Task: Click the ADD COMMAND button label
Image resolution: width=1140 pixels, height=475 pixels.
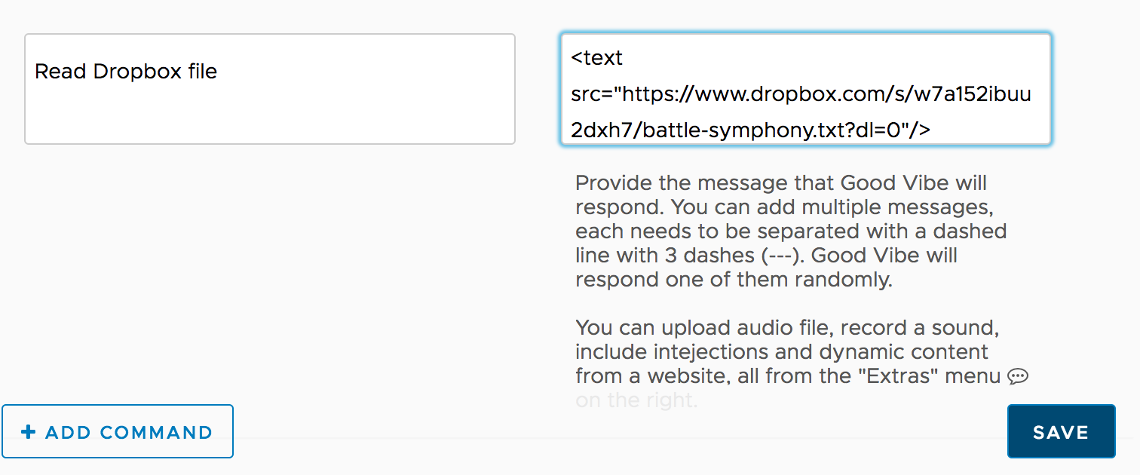Action: coord(129,432)
